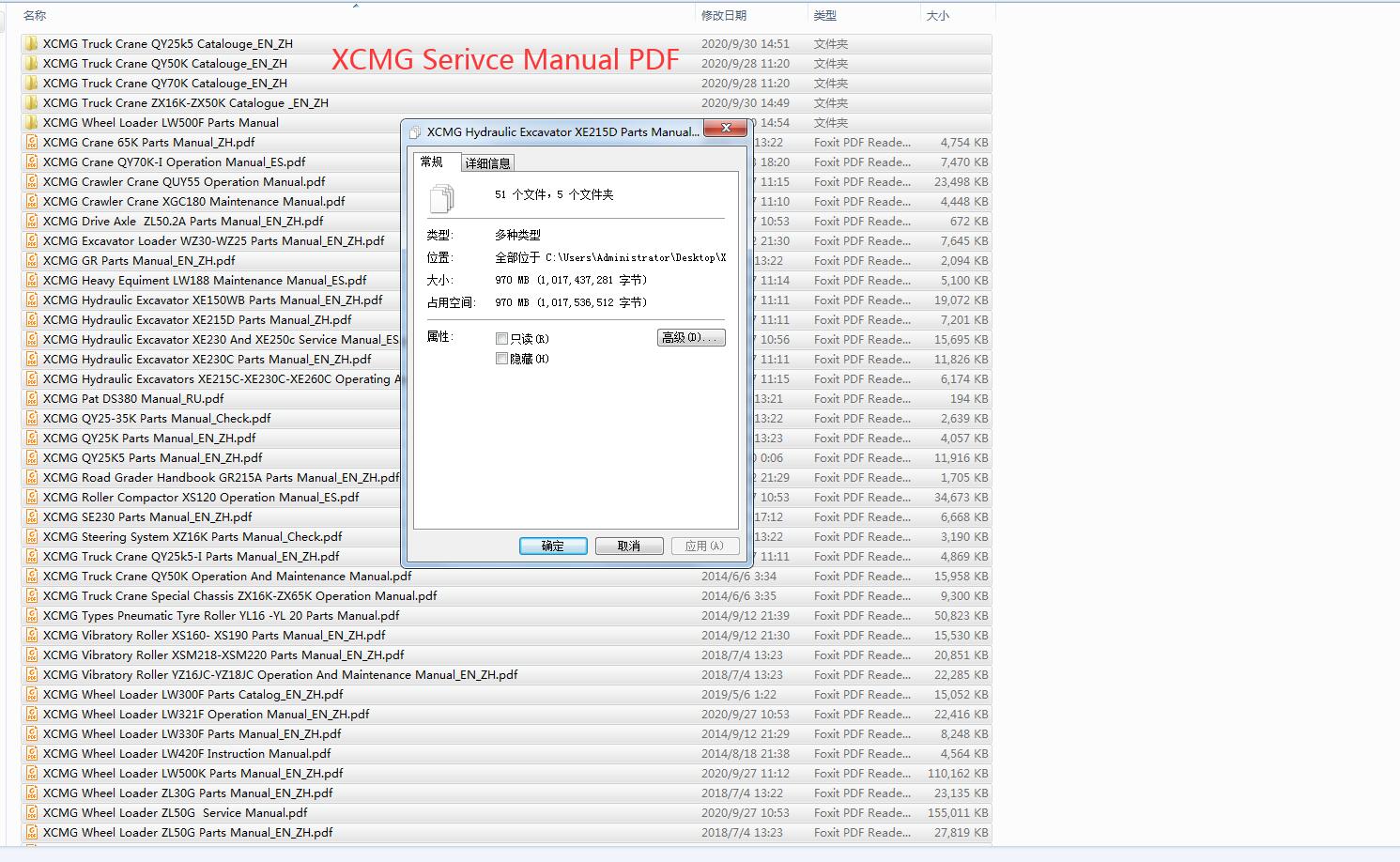Sort by 修改日期 column header
Screen dimensions: 1400x862
point(724,15)
